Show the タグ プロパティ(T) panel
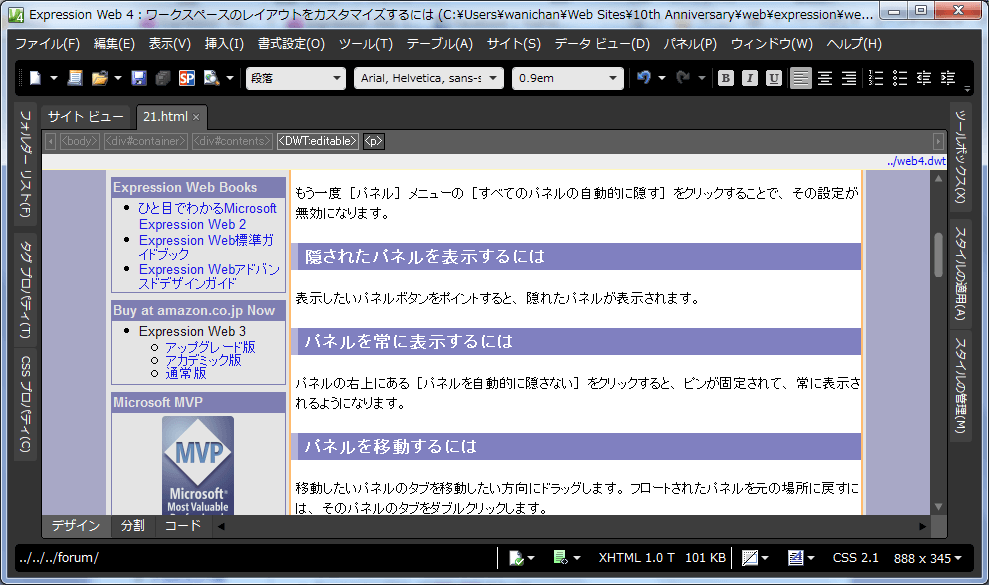This screenshot has width=989, height=585. 25,289
